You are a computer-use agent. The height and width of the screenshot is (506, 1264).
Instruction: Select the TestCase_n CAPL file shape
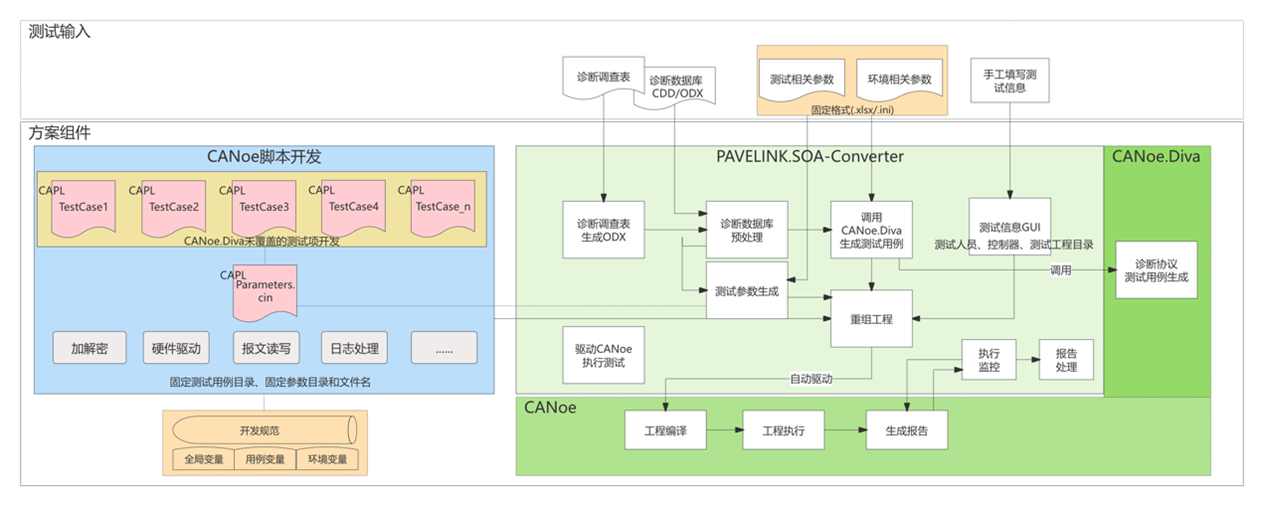(442, 207)
